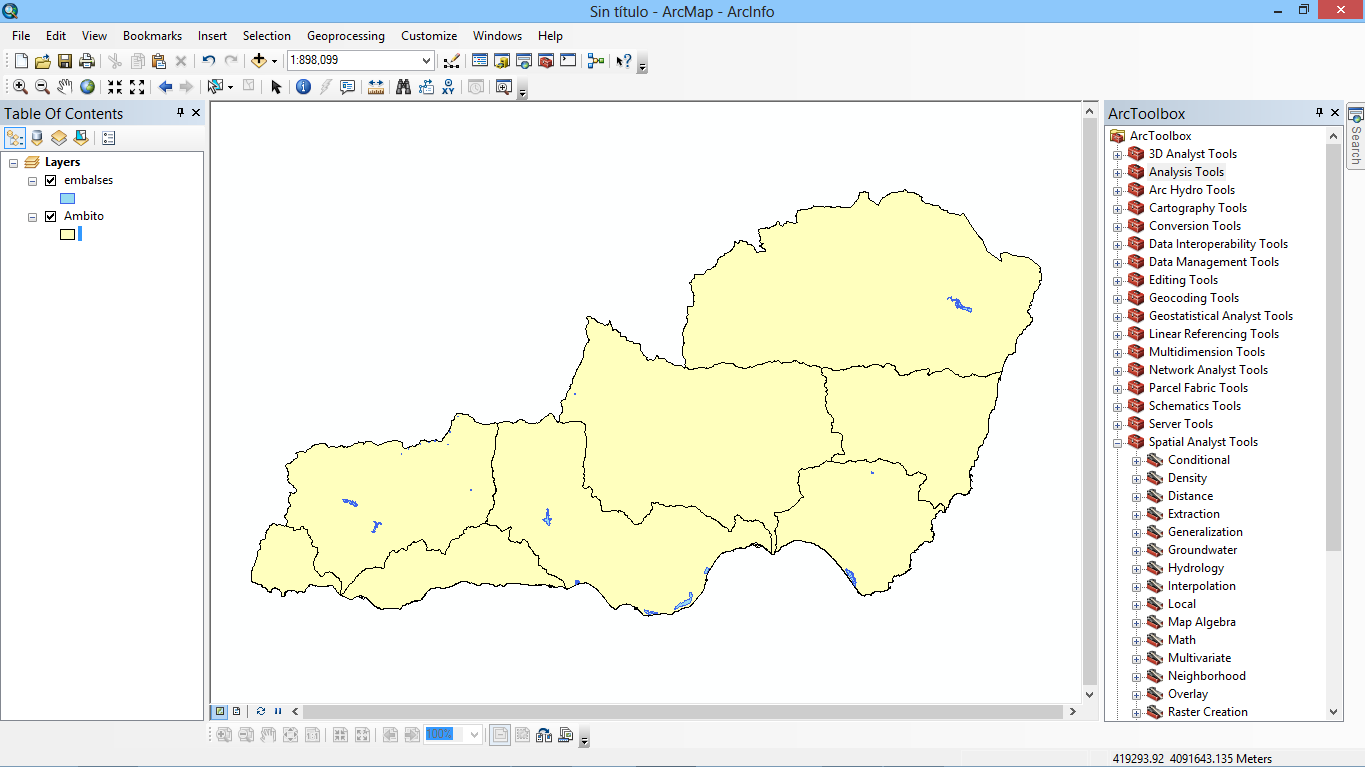The image size is (1365, 767).
Task: Toggle the Ambito layer checkbox
Action: [x=51, y=216]
